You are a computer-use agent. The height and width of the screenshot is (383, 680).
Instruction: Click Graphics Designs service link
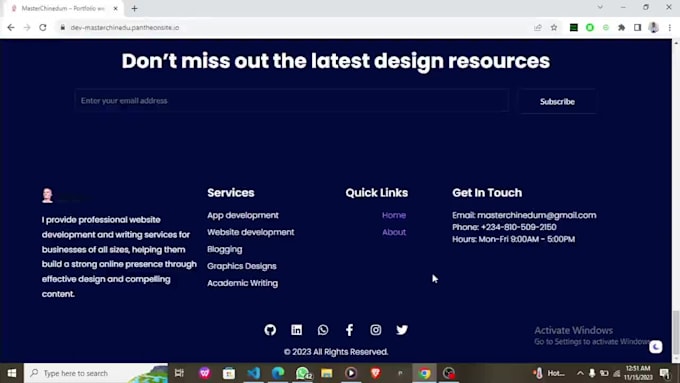[242, 266]
